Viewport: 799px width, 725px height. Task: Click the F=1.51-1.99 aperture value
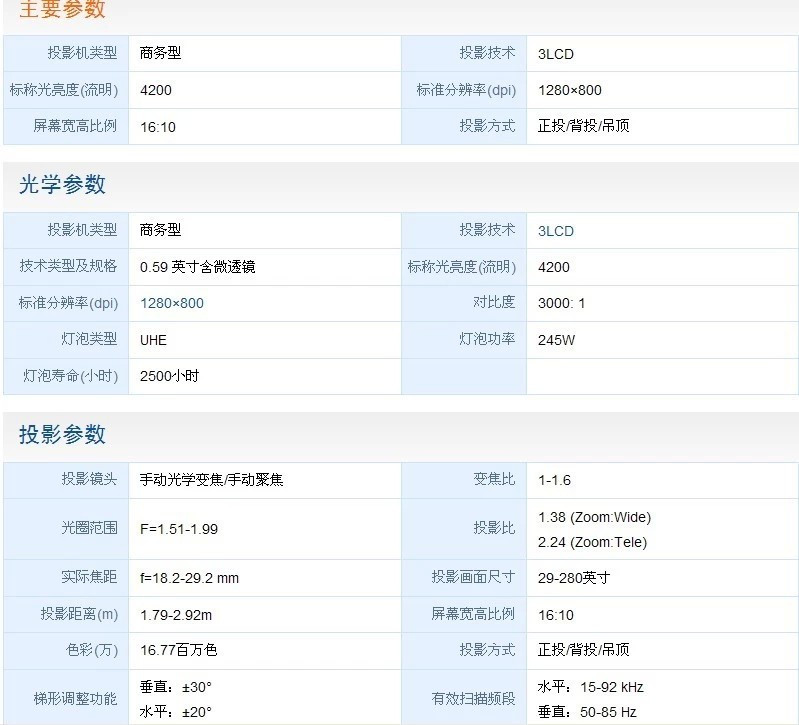[x=179, y=529]
